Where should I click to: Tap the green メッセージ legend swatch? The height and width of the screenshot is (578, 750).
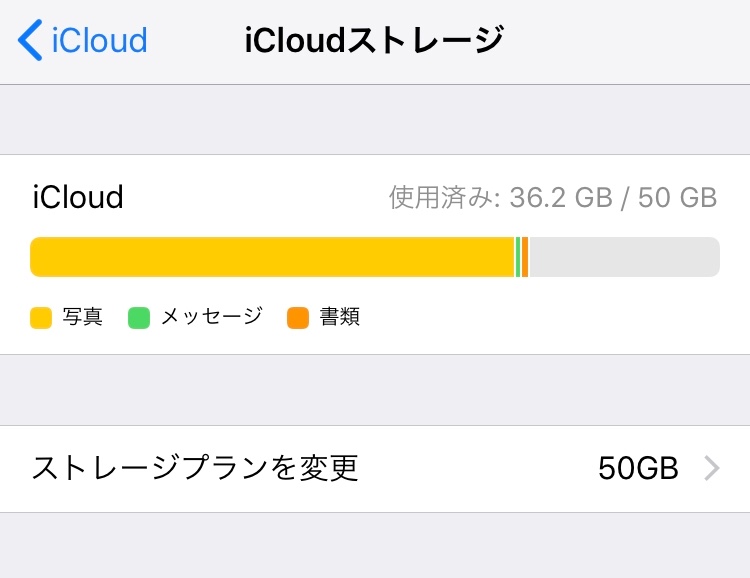click(x=139, y=318)
